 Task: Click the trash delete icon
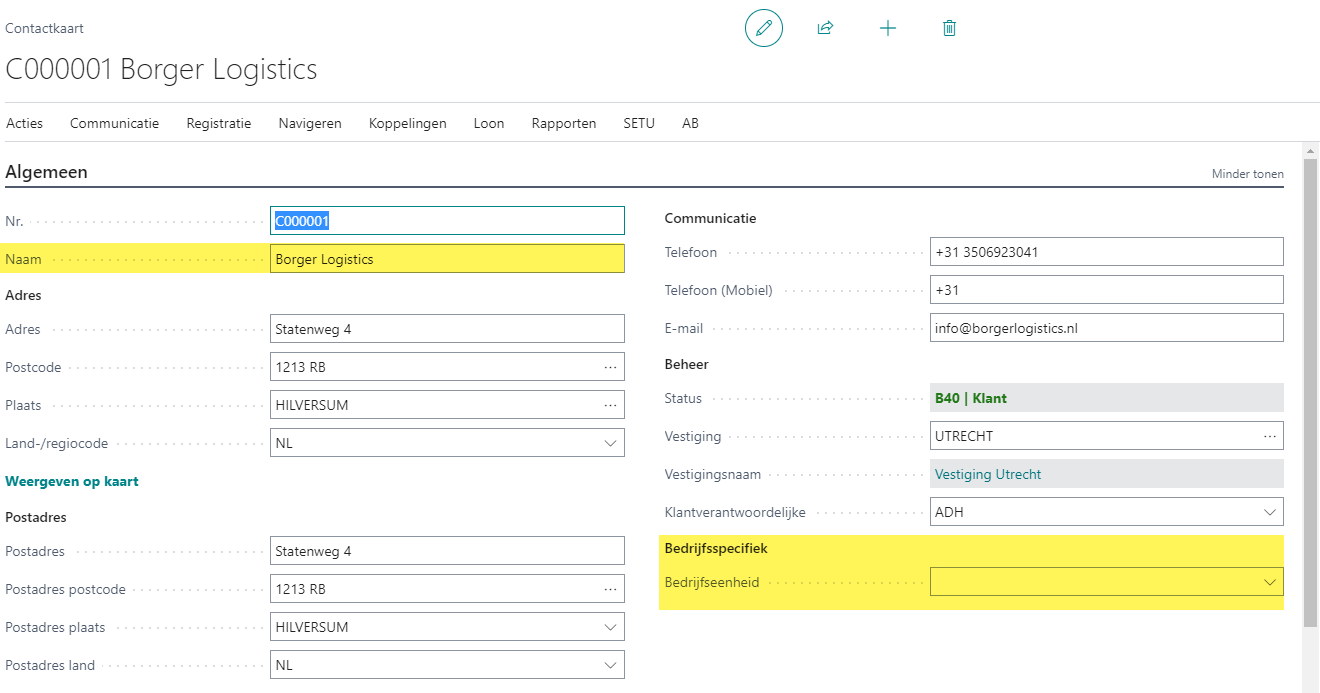(x=949, y=28)
